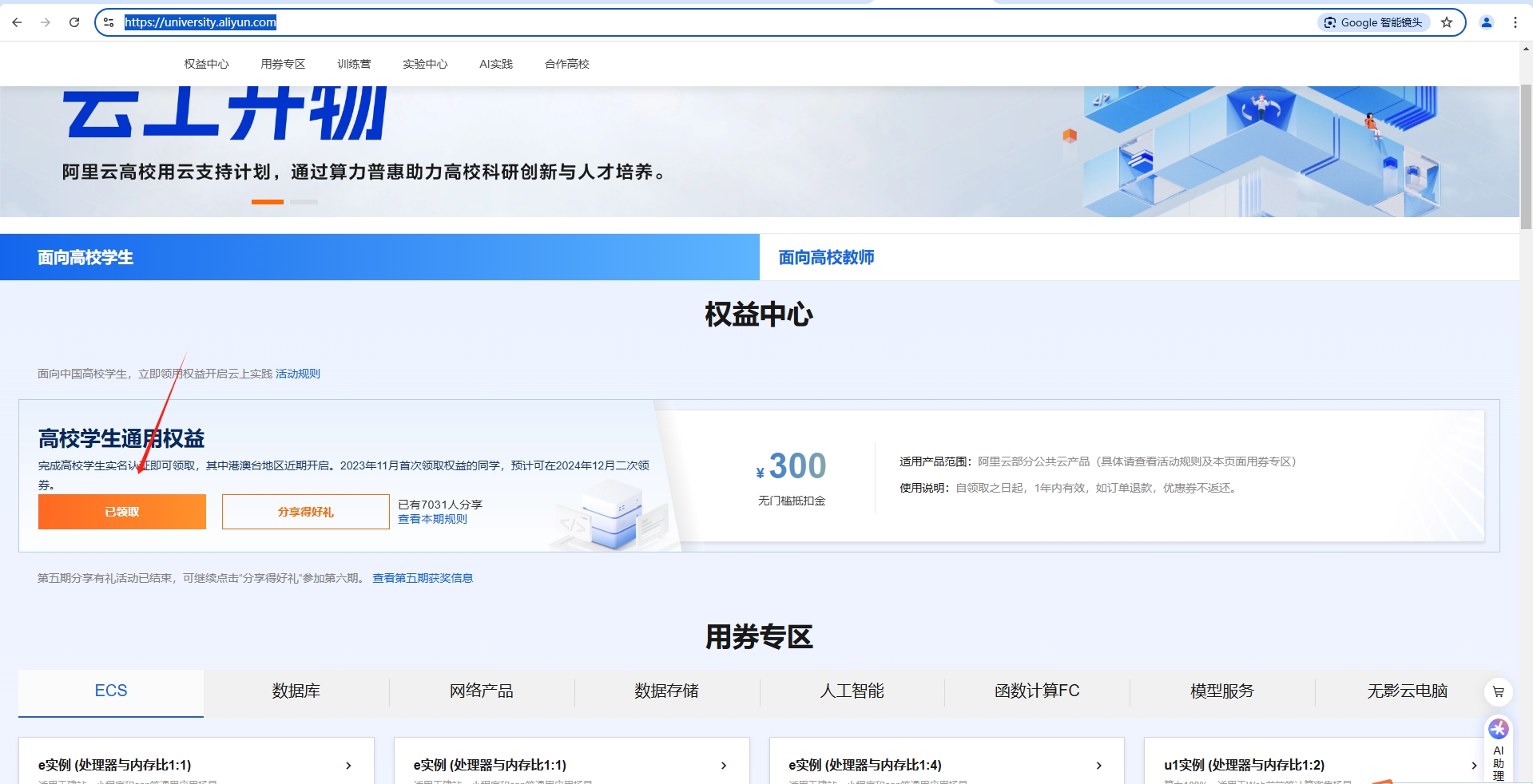
Task: Click the 已有7031人分享 text
Action: [440, 505]
